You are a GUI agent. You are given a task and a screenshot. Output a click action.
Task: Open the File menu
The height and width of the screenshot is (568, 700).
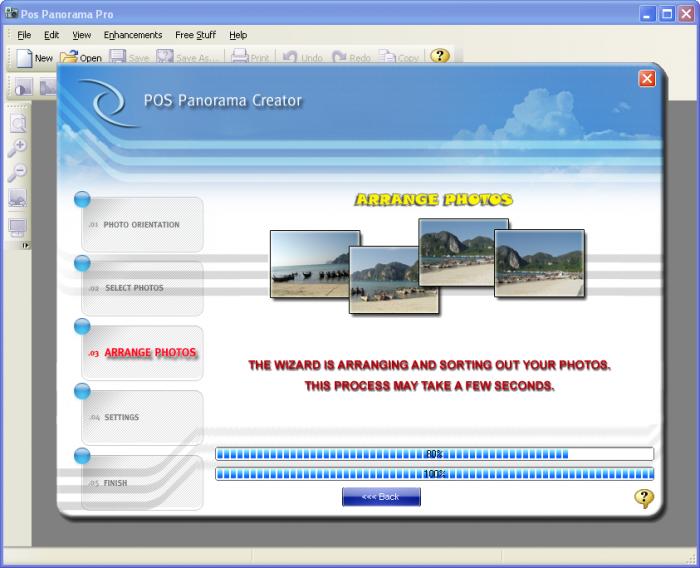coord(24,35)
